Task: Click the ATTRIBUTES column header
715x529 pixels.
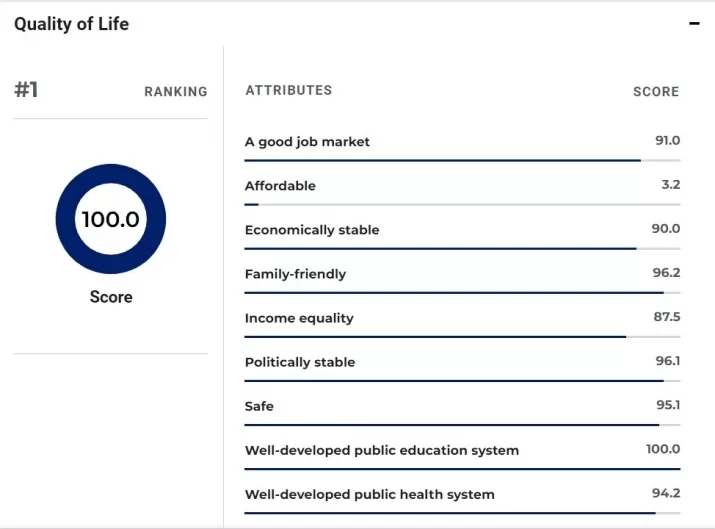Action: pos(288,90)
